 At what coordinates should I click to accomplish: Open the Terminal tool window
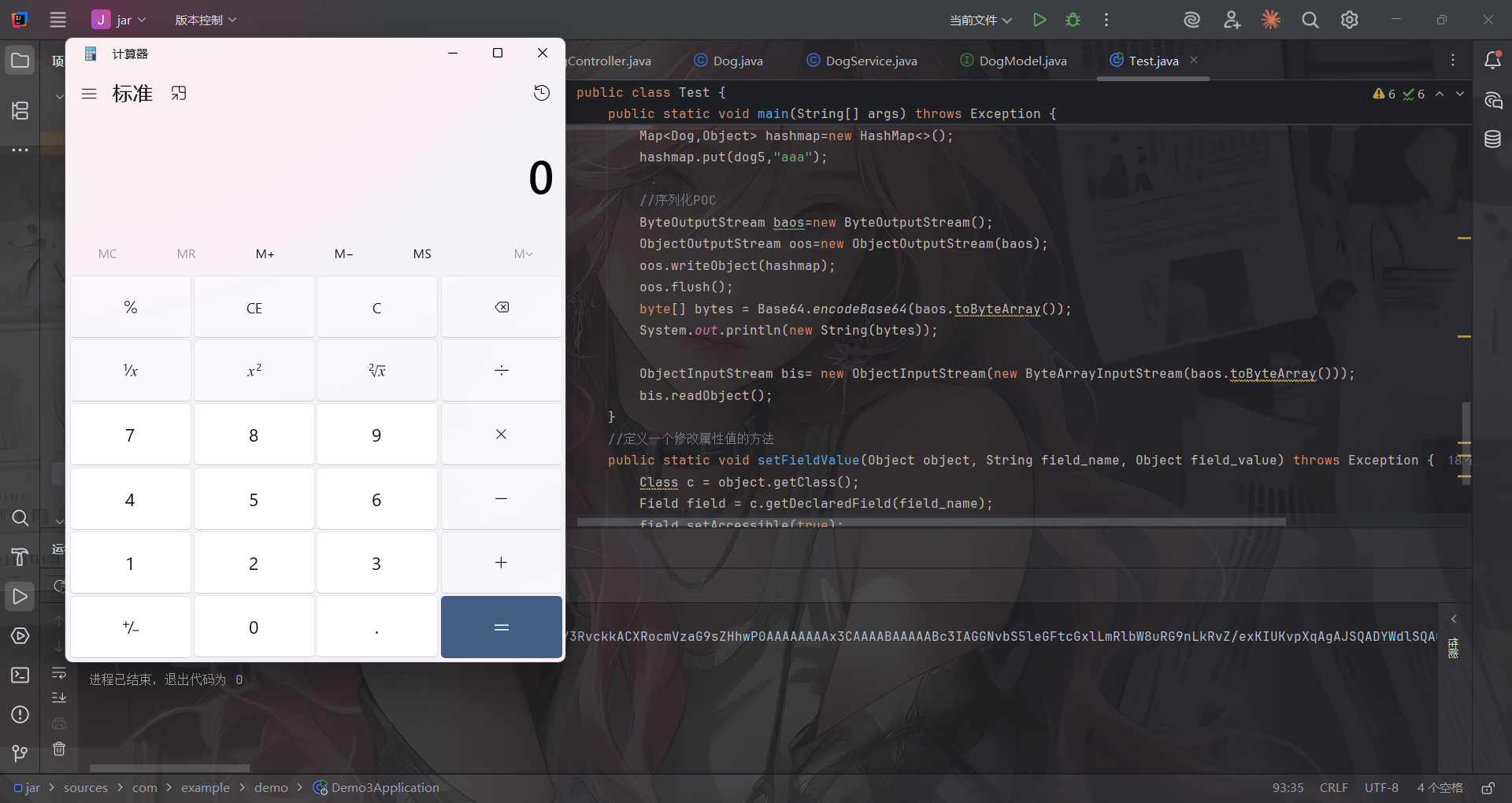point(20,675)
